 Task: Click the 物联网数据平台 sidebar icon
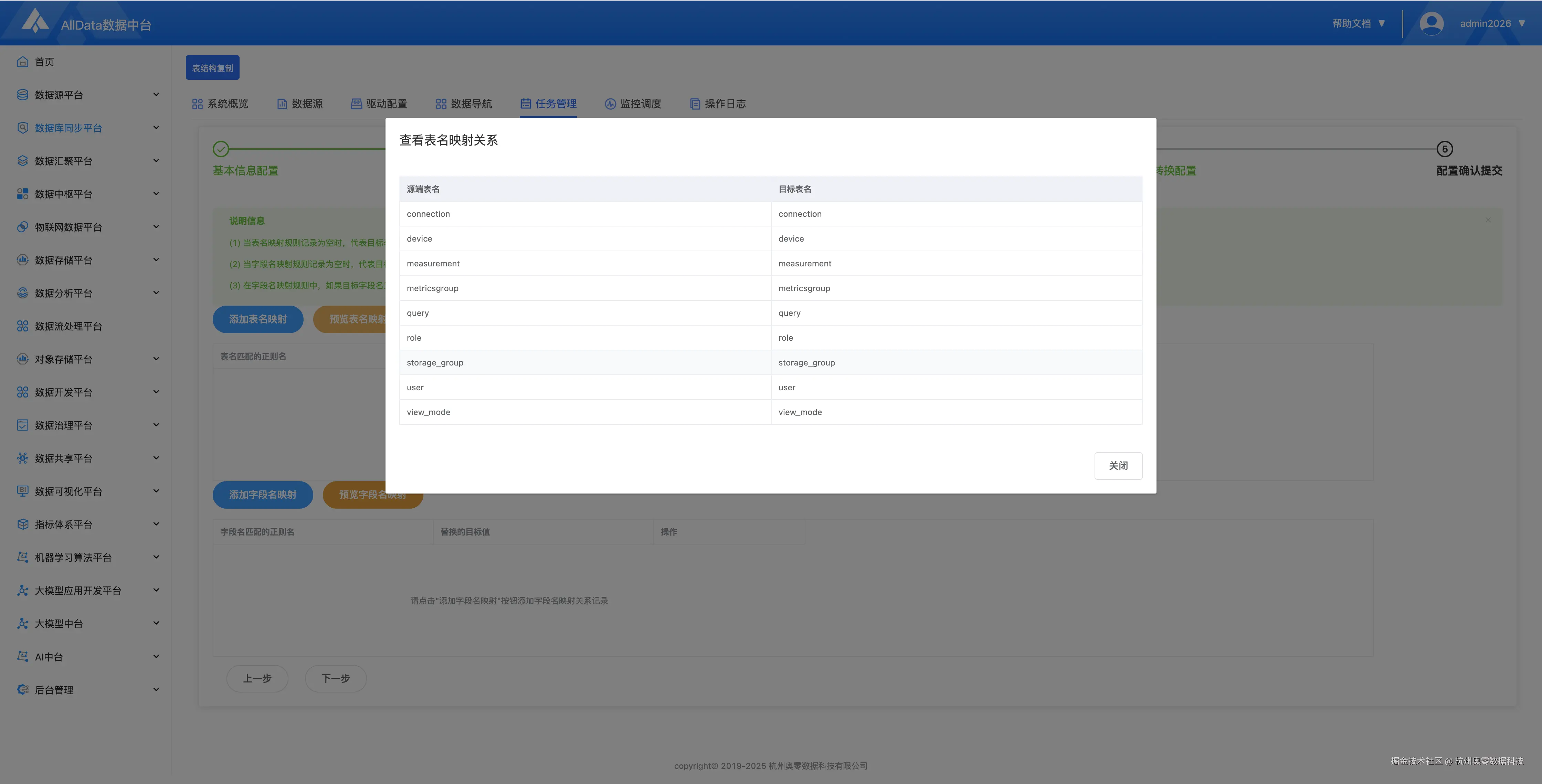pos(23,227)
